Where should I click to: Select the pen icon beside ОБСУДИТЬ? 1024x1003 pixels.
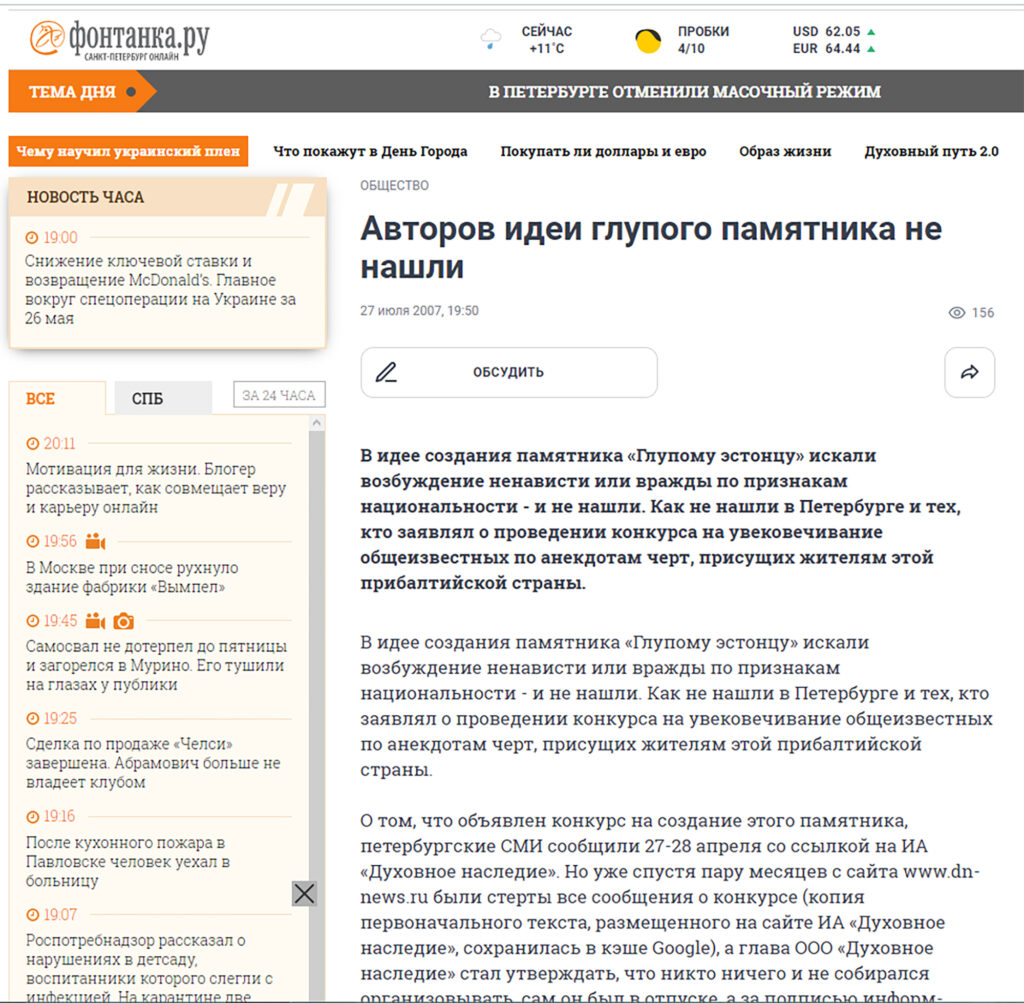(x=388, y=370)
